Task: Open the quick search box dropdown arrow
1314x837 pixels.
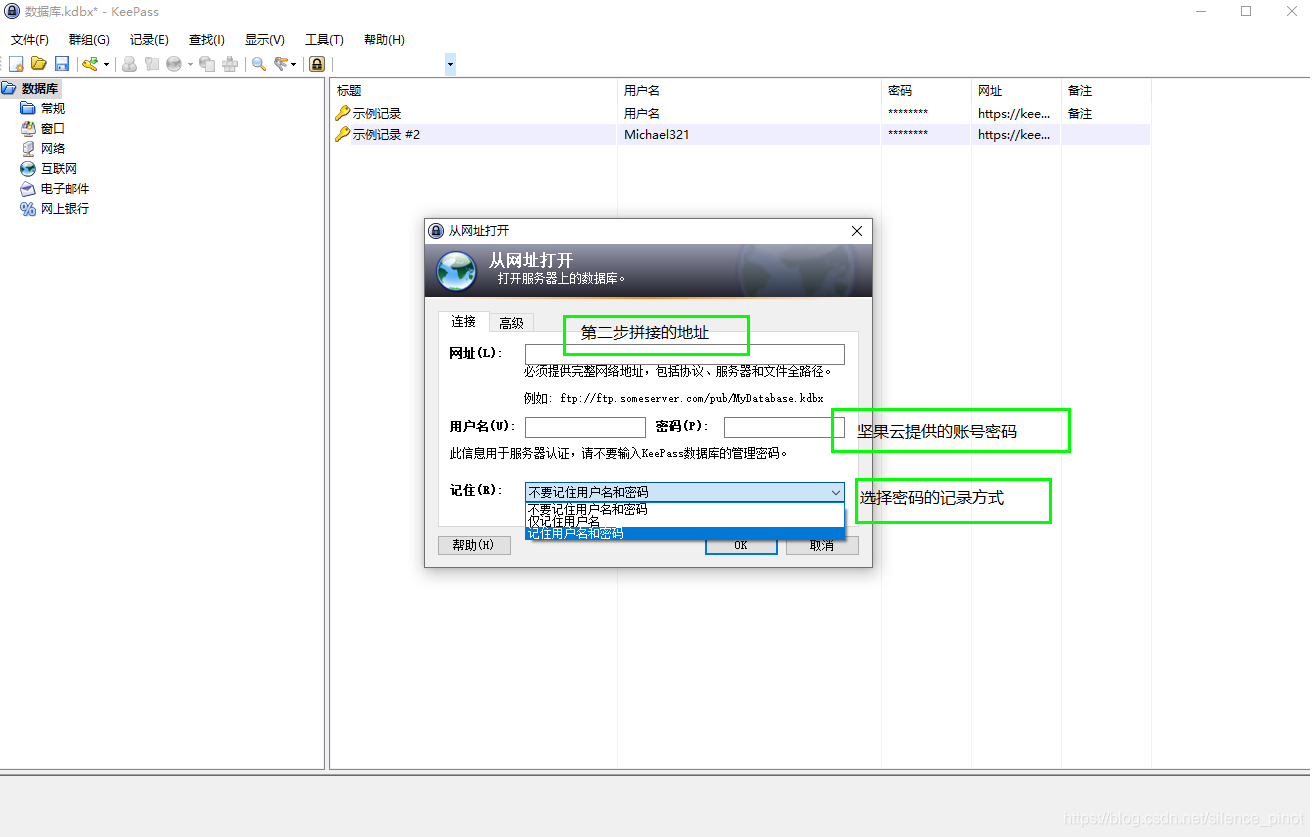Action: pyautogui.click(x=450, y=64)
